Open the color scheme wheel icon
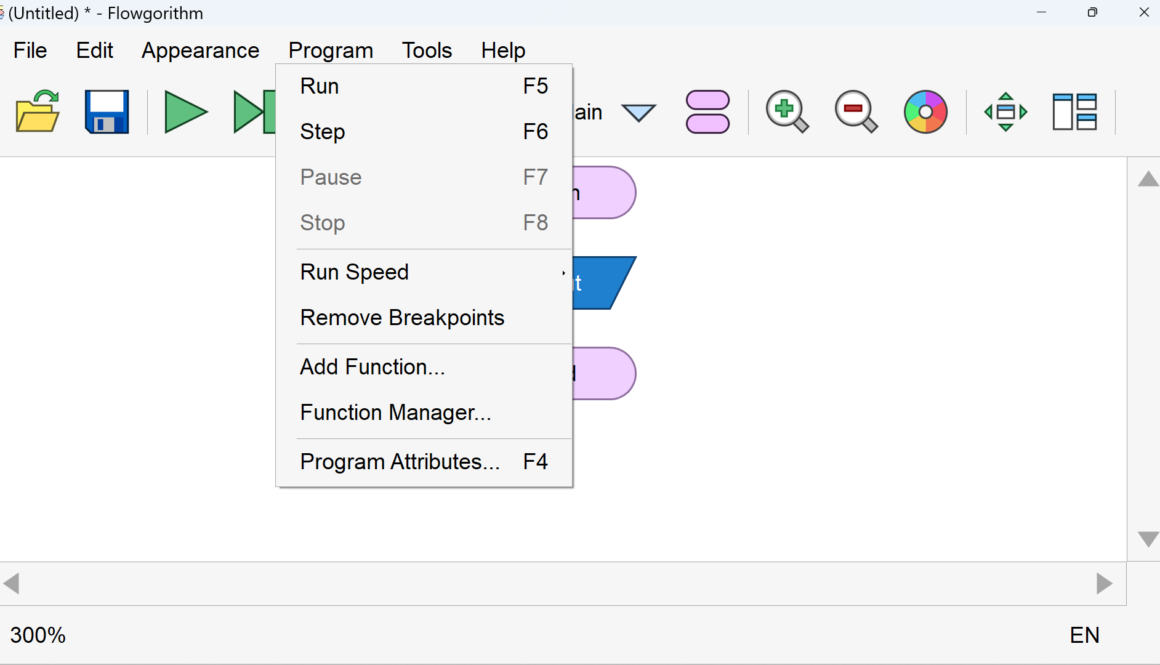 (925, 112)
